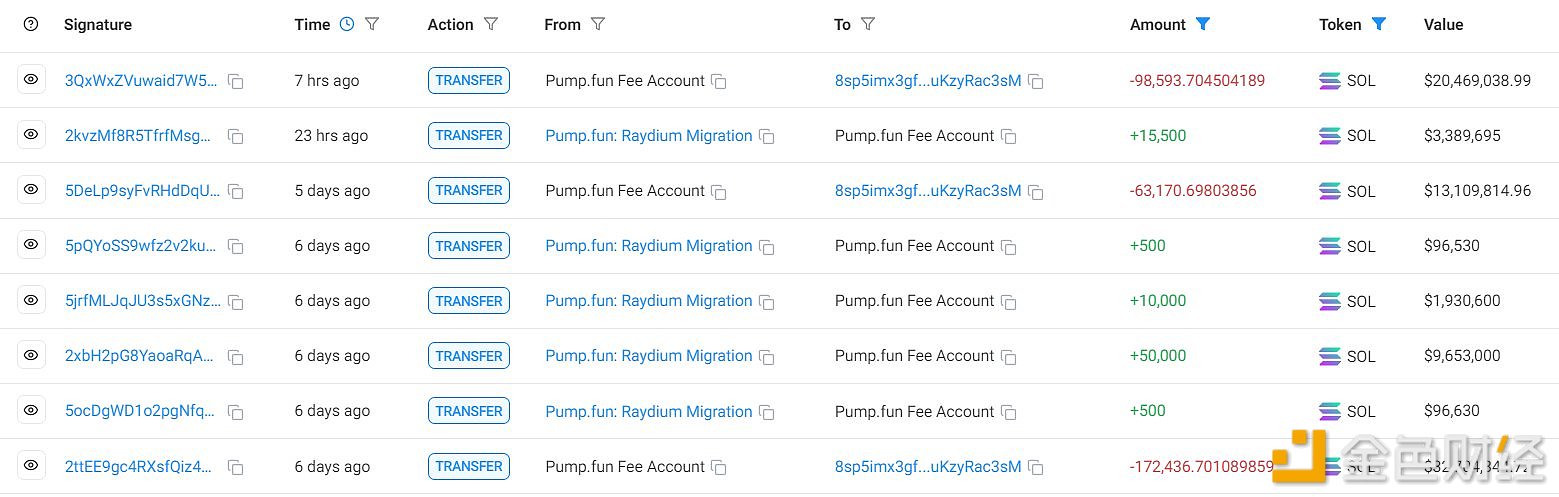This screenshot has height=497, width=1559.
Task: Copy the Raydium Migration address in second row
Action: tap(767, 137)
